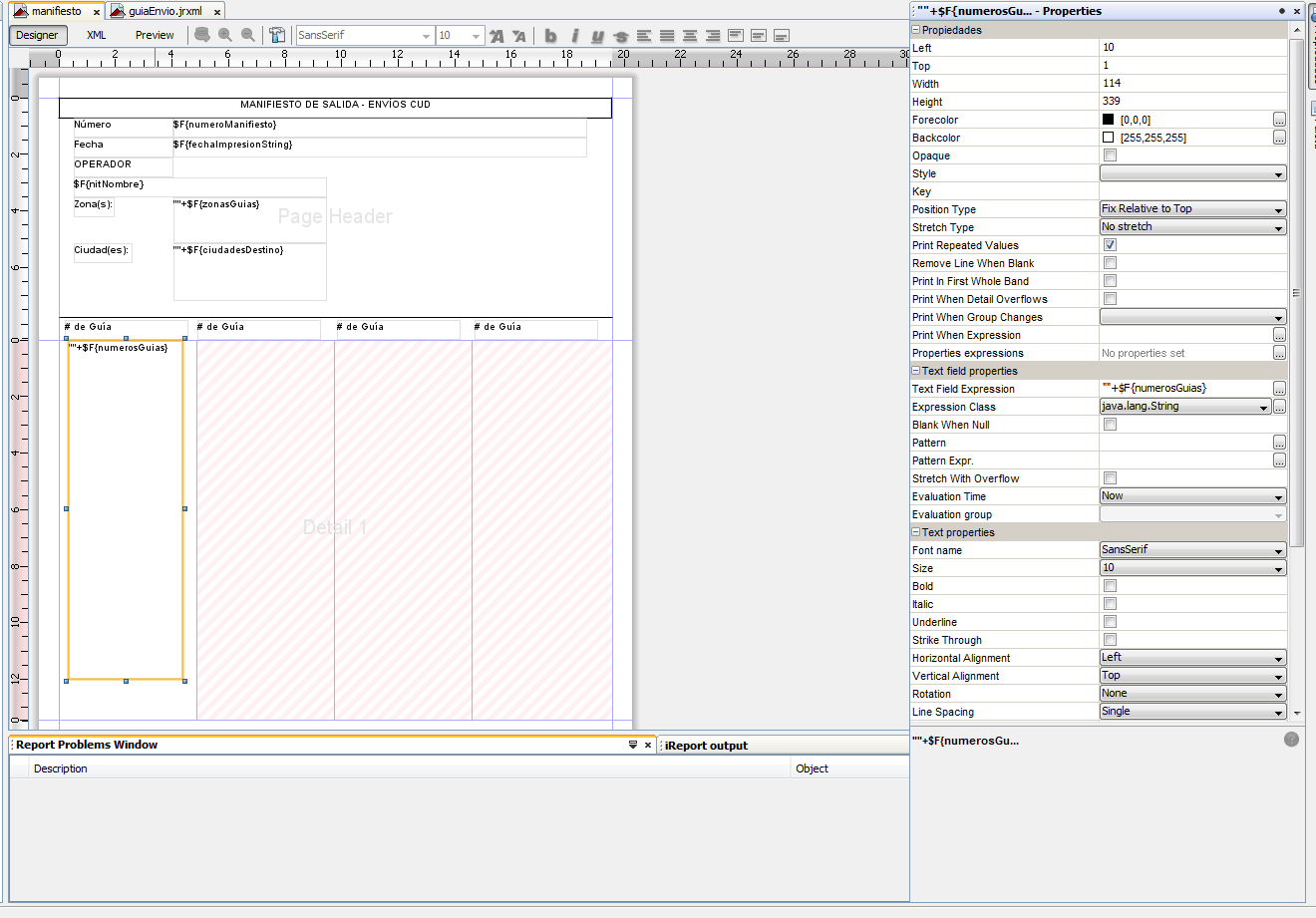This screenshot has height=918, width=1316.
Task: Collapse the Text properties section
Action: pos(914,531)
